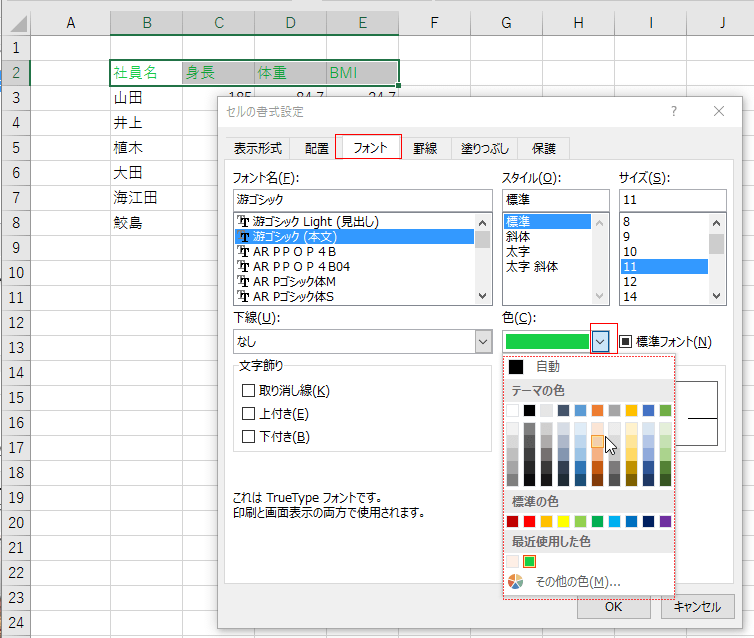This screenshot has width=754, height=638.
Task: Click the help question mark in dialog title bar
Action: 674,111
